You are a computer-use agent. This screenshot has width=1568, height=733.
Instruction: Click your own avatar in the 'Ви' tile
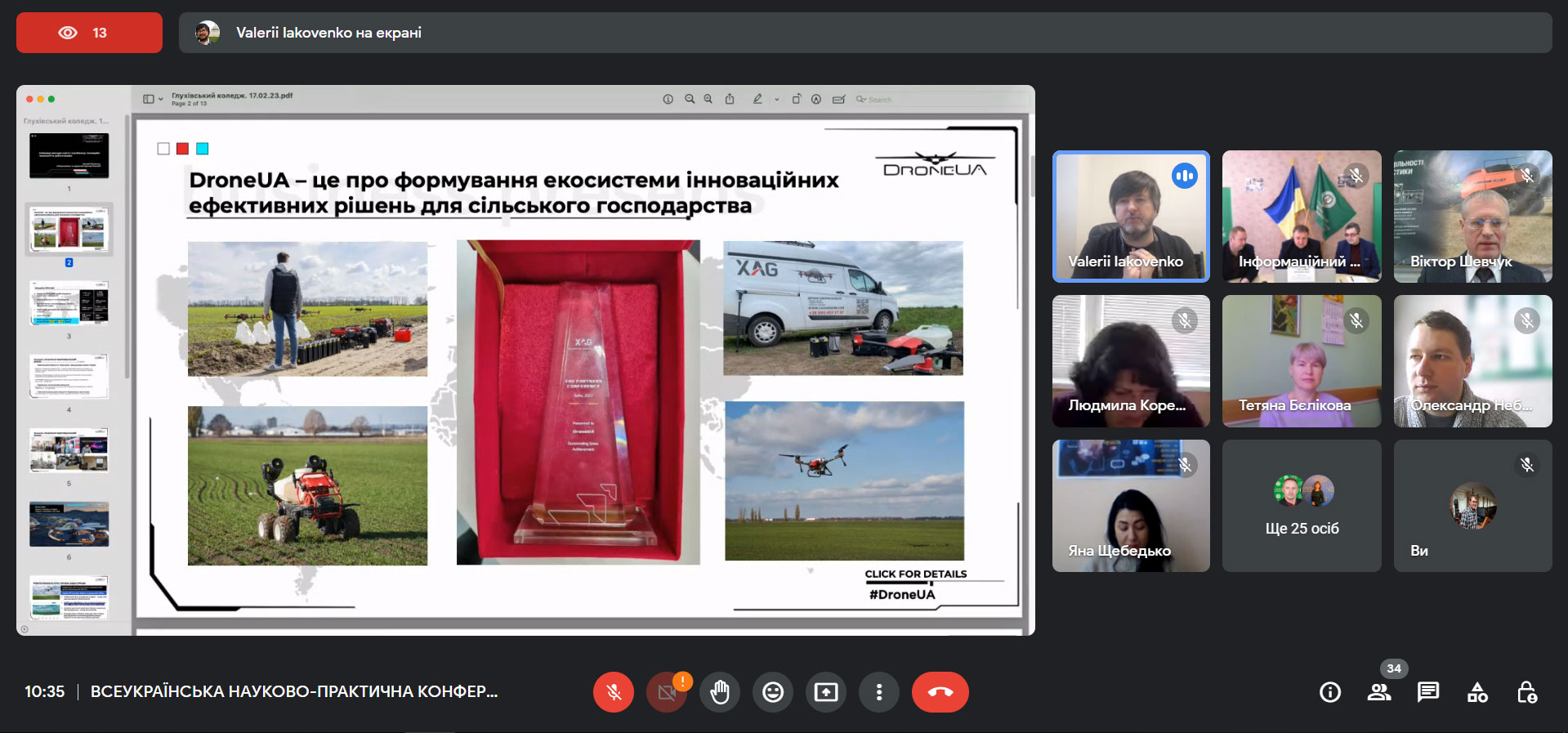(x=1472, y=506)
